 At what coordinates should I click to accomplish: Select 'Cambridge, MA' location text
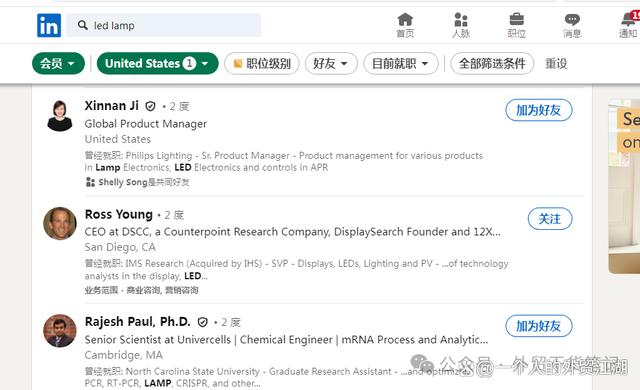pyautogui.click(x=124, y=355)
